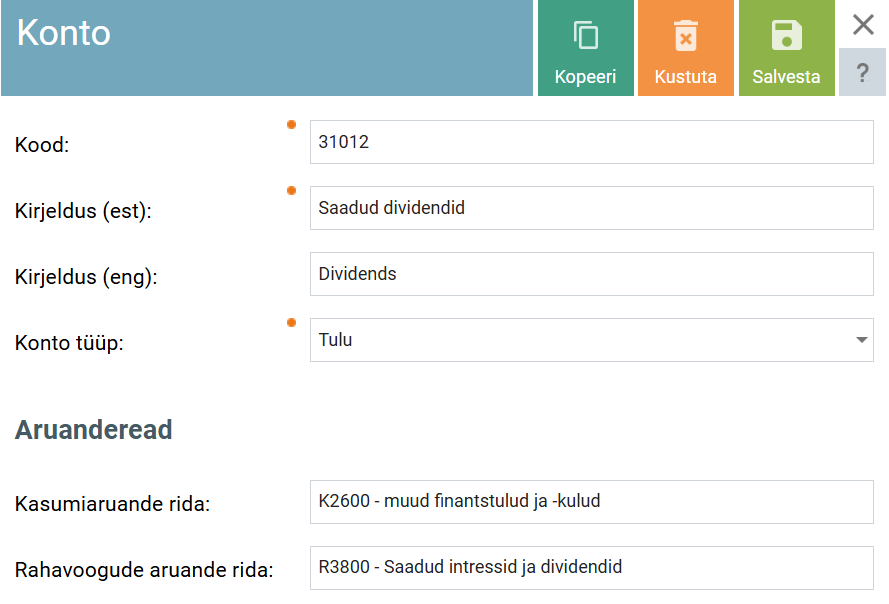The height and width of the screenshot is (604, 889).
Task: Open the Kasumiaruande rida selection field
Action: point(591,501)
